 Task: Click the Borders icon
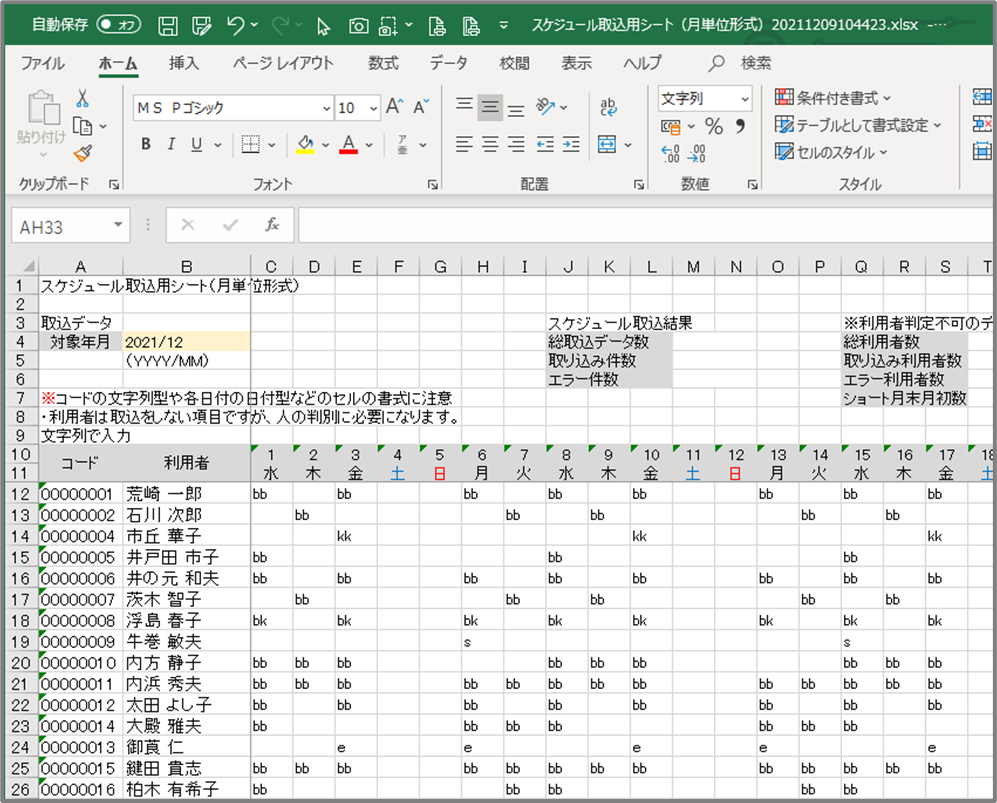(251, 144)
